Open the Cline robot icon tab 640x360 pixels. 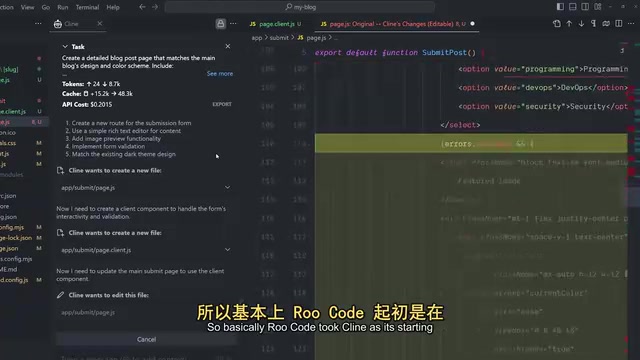click(x=58, y=24)
